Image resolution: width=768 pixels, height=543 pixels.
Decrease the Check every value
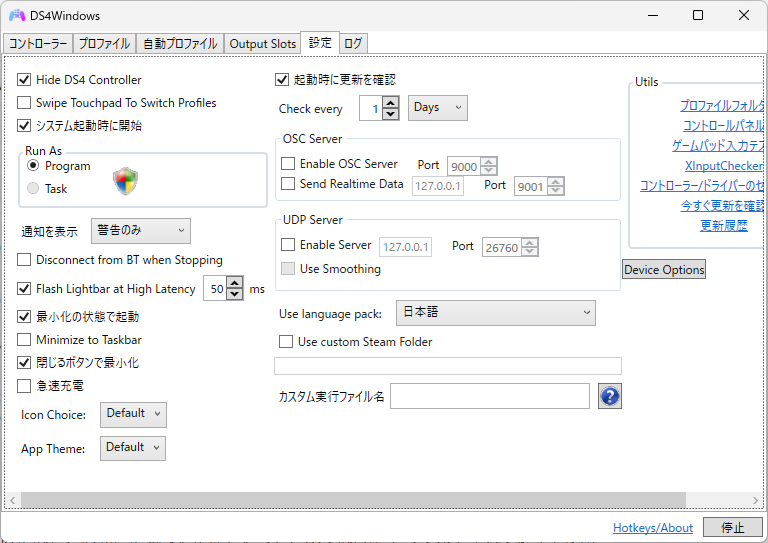point(390,114)
